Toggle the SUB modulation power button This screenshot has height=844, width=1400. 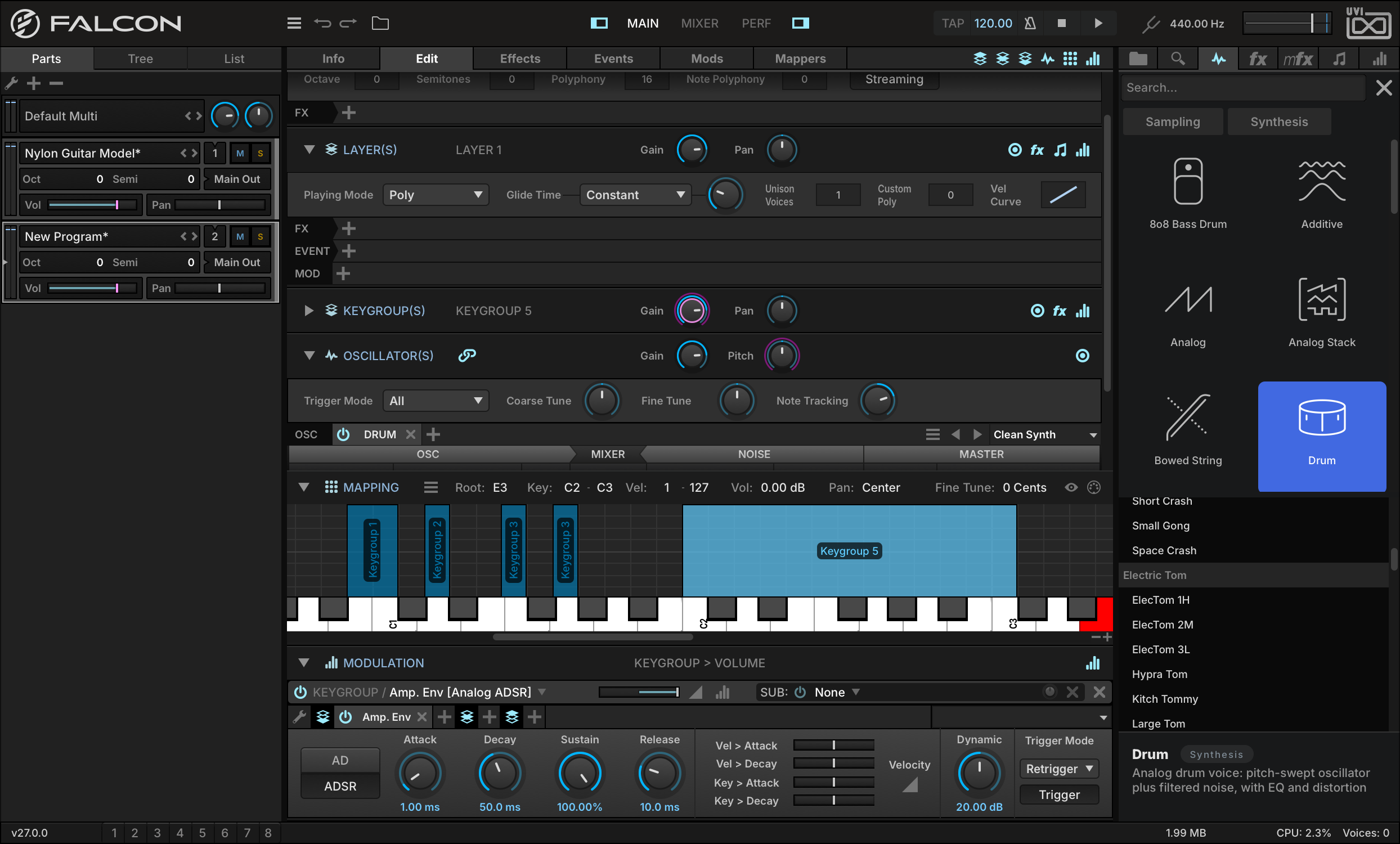pyautogui.click(x=800, y=692)
